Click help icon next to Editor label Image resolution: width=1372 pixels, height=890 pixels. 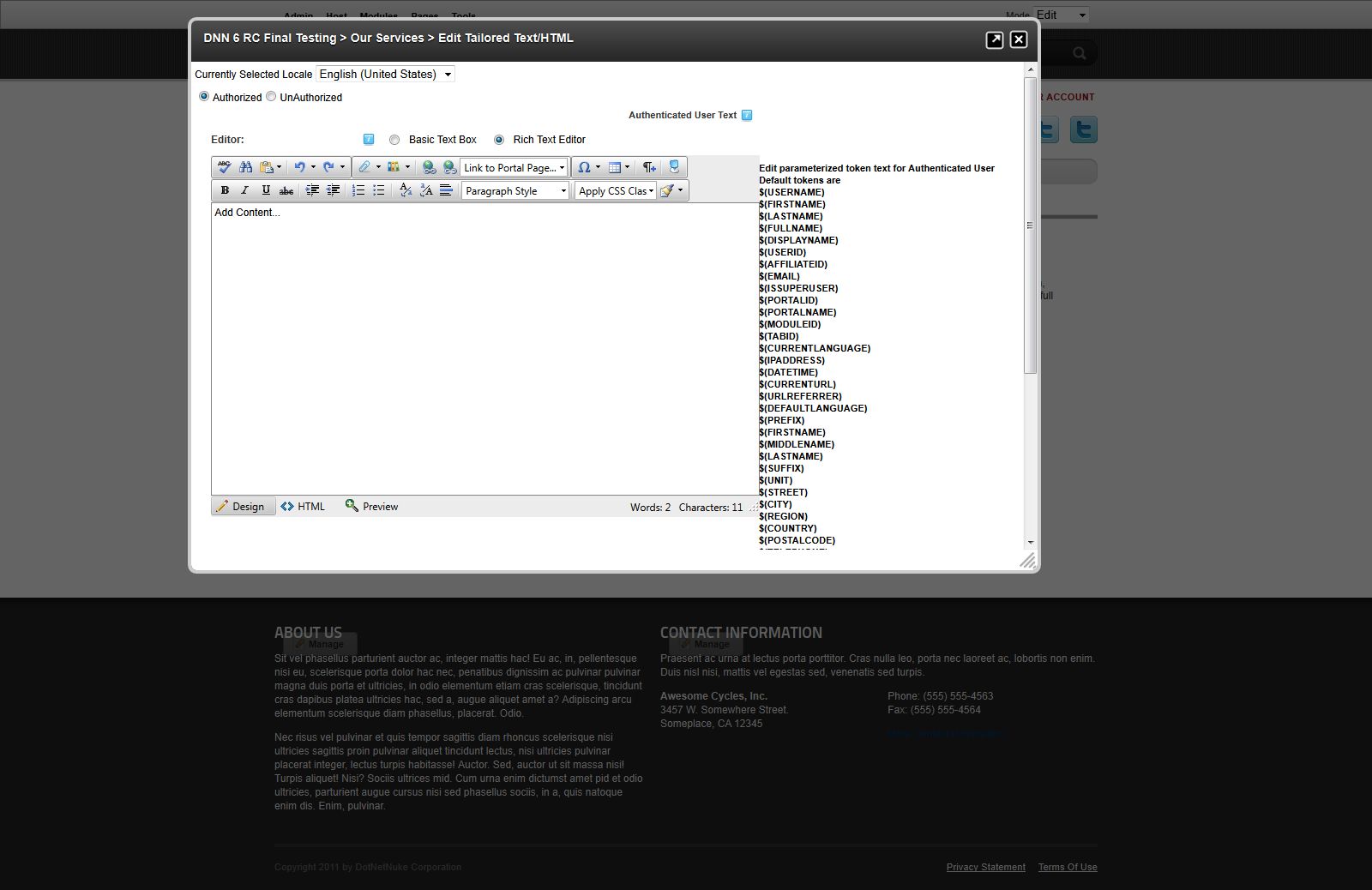(x=369, y=139)
